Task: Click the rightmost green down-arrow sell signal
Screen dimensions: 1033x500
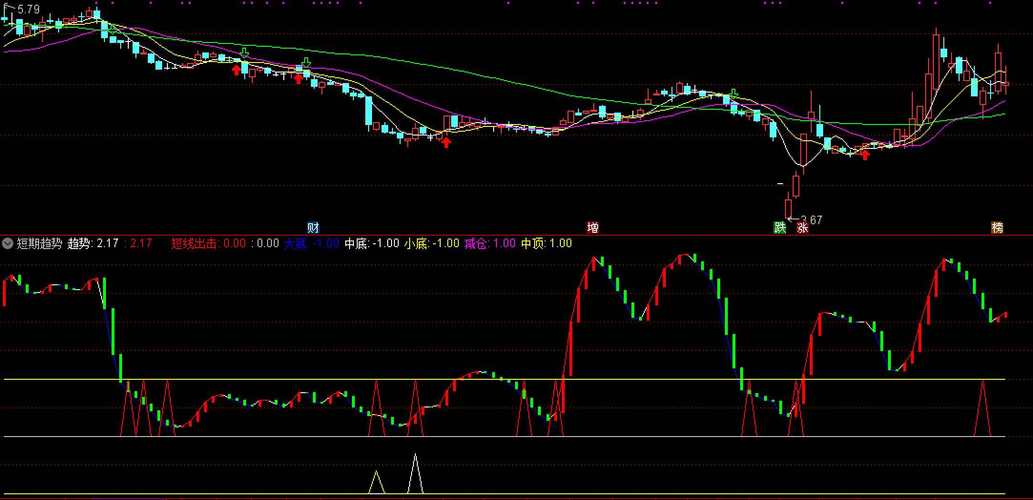Action: pyautogui.click(x=735, y=95)
